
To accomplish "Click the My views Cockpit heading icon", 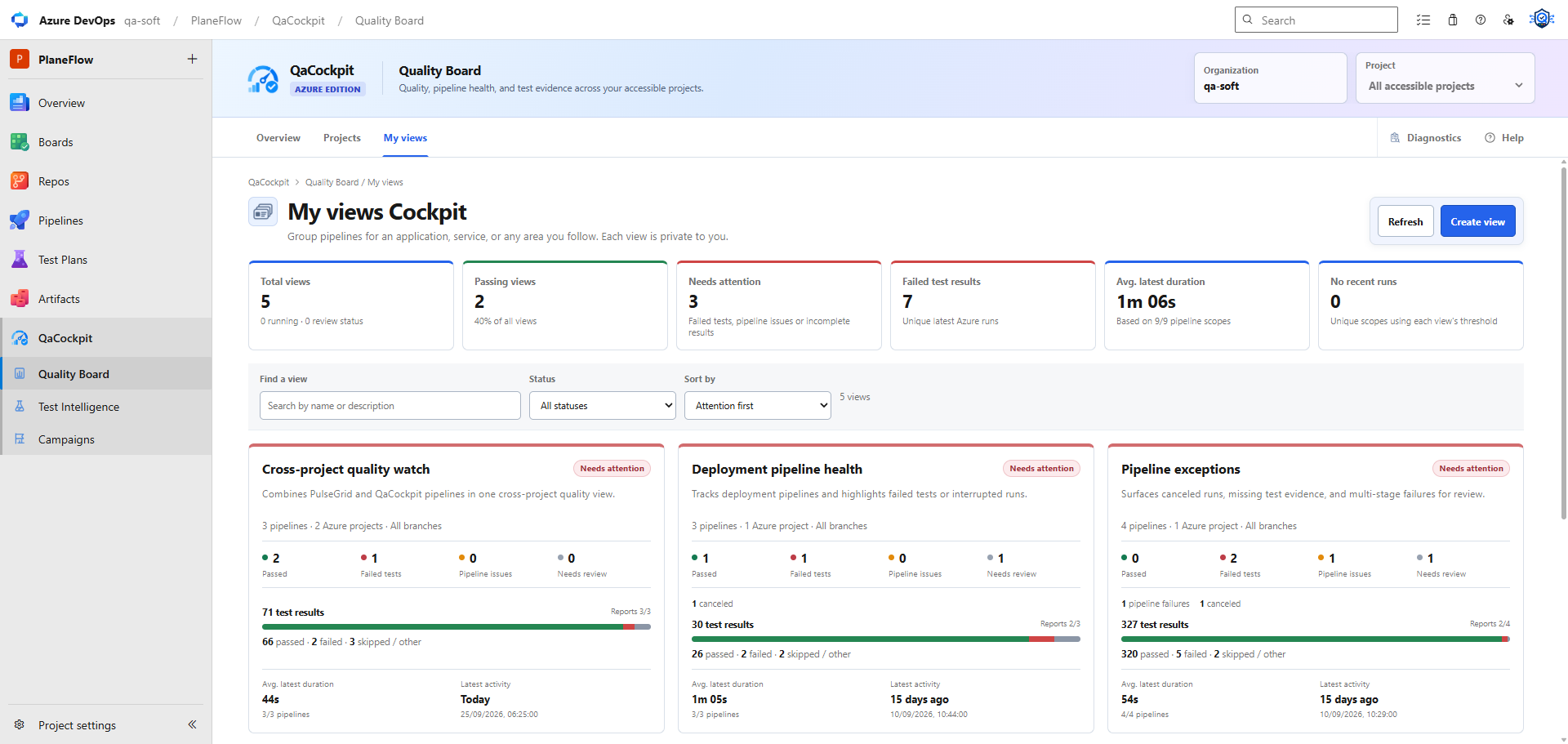I will [263, 212].
